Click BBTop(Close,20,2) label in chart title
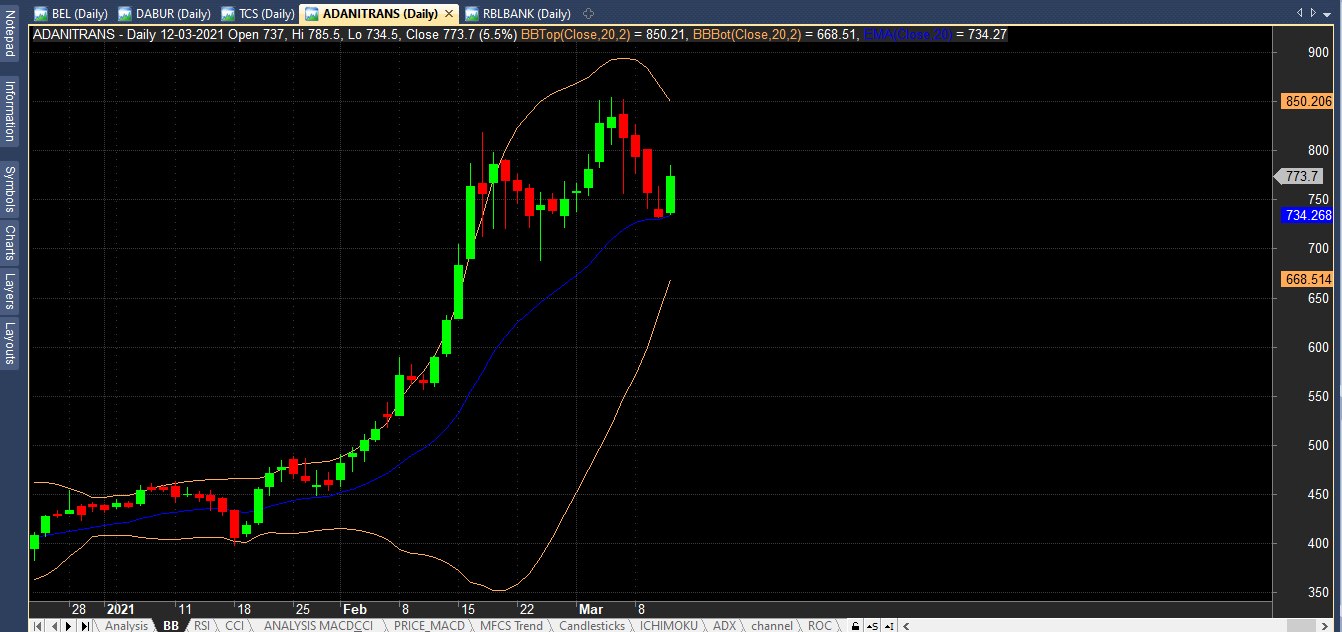Viewport: 1342px width, 632px height. coord(578,34)
